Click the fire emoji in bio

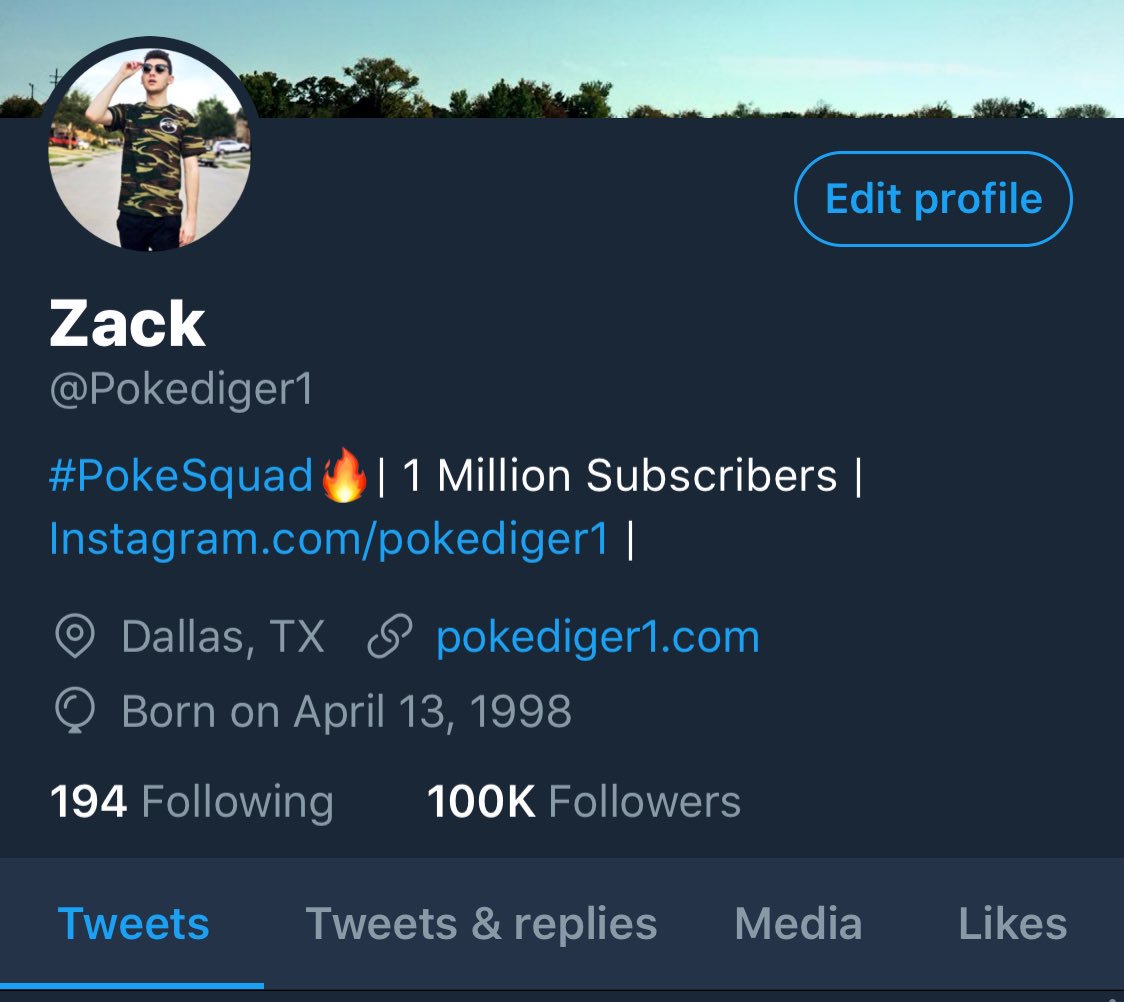coord(344,475)
